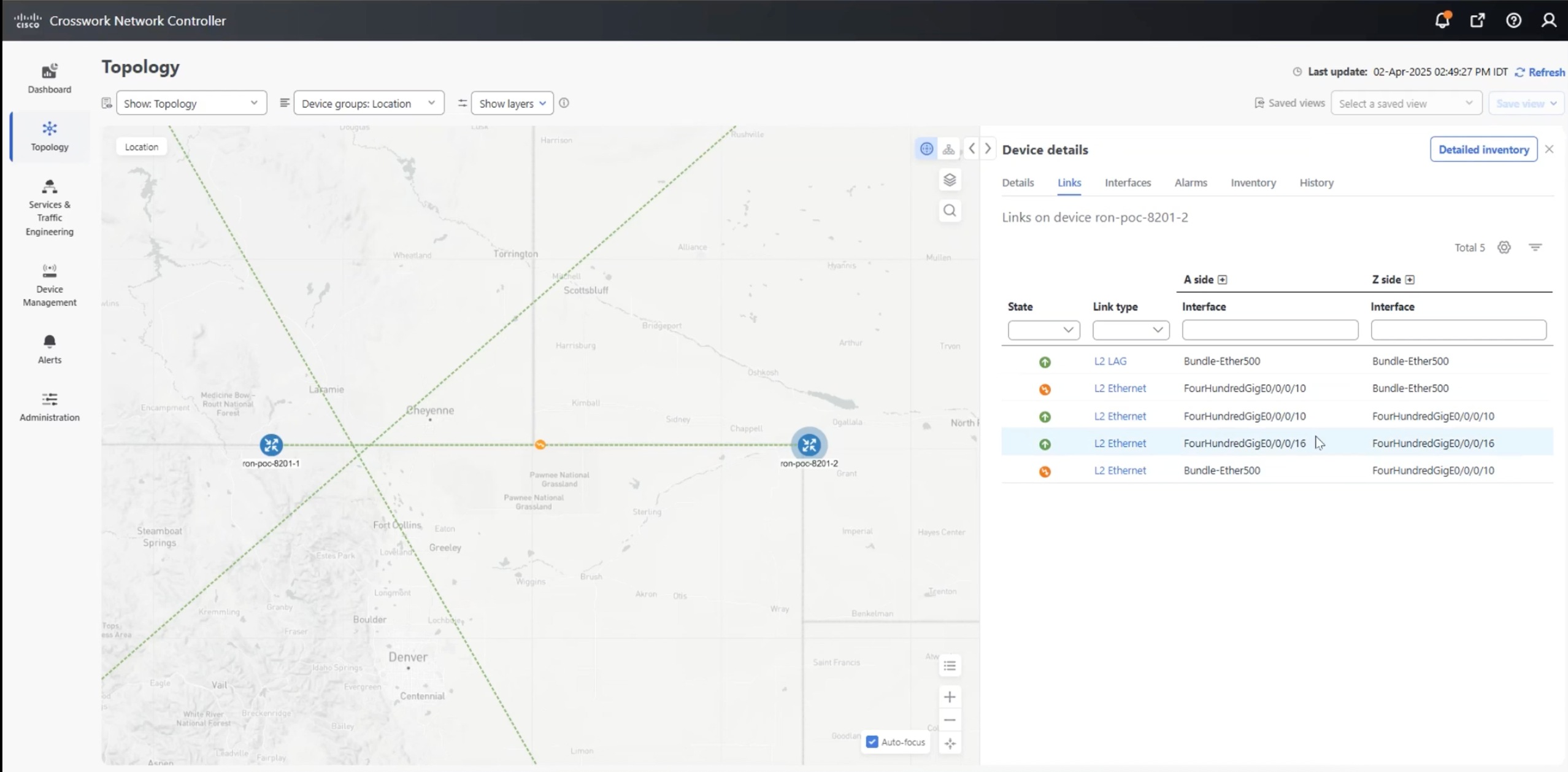Open Device Management in the sidebar
Image resolution: width=1568 pixels, height=772 pixels.
[50, 285]
